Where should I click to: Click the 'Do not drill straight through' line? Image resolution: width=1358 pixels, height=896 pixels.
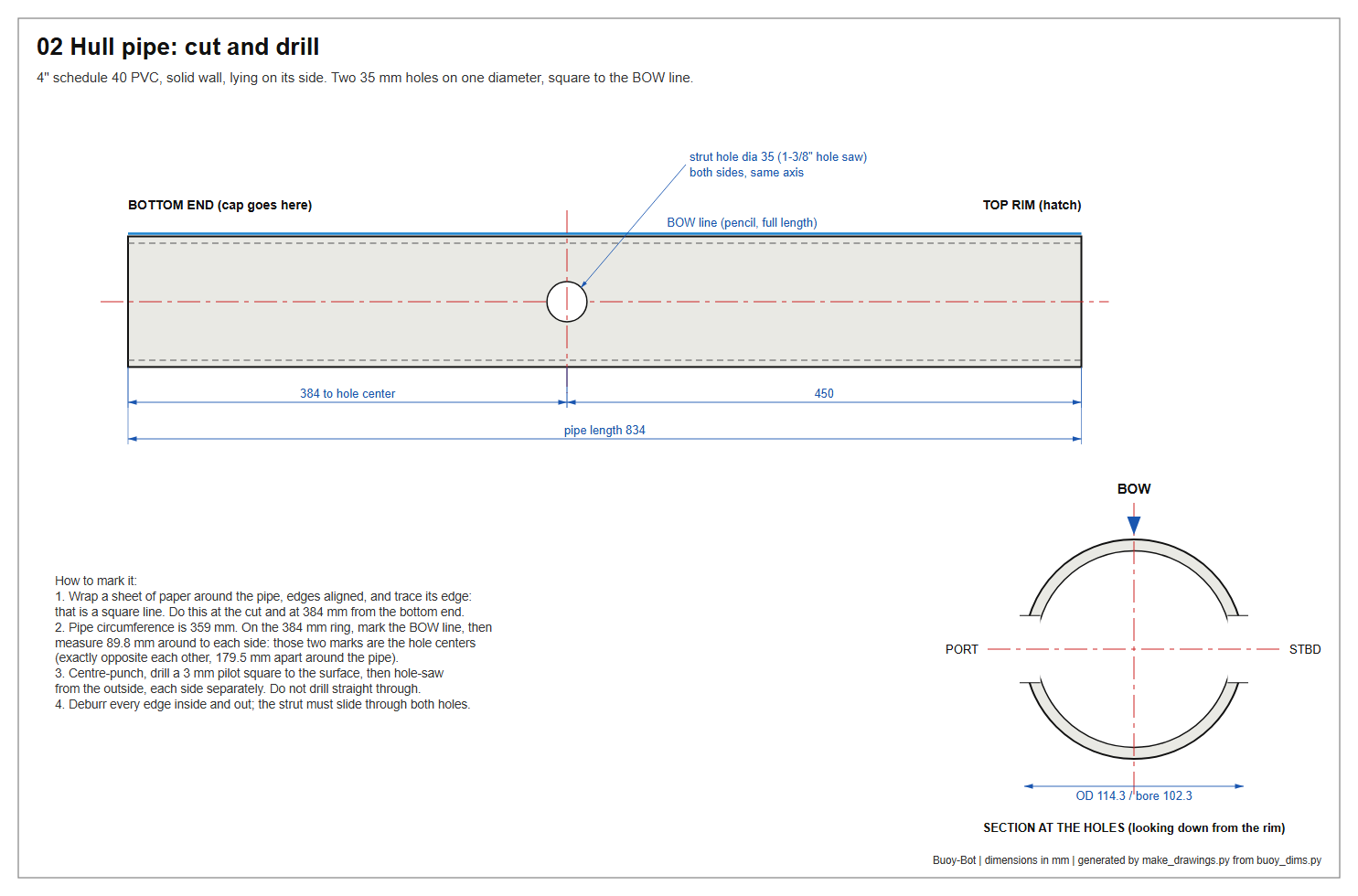[238, 688]
